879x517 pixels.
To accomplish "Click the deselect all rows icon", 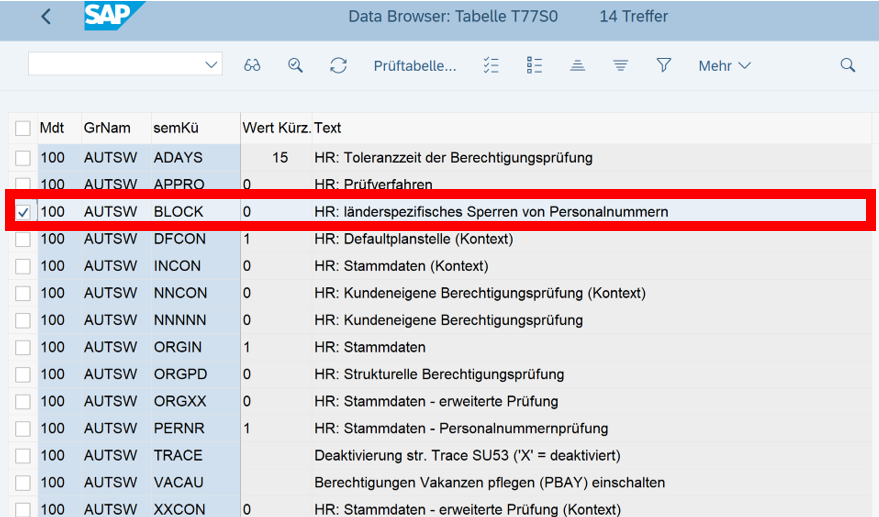I will [533, 66].
